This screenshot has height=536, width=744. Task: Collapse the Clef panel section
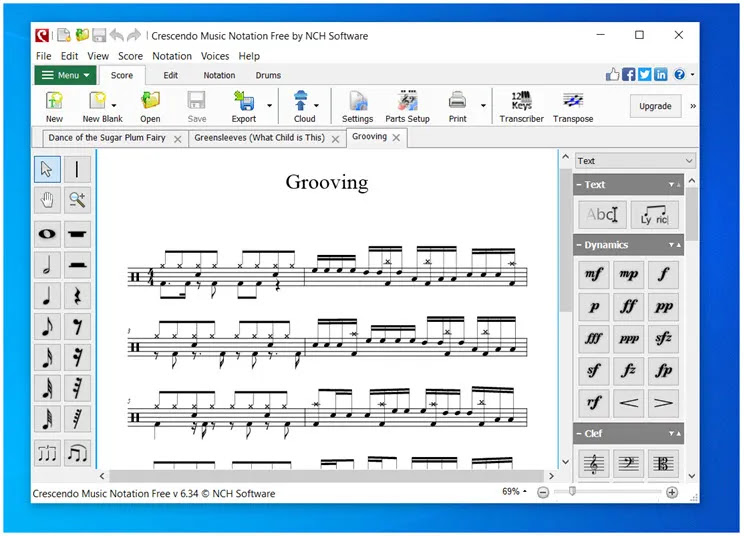(579, 434)
